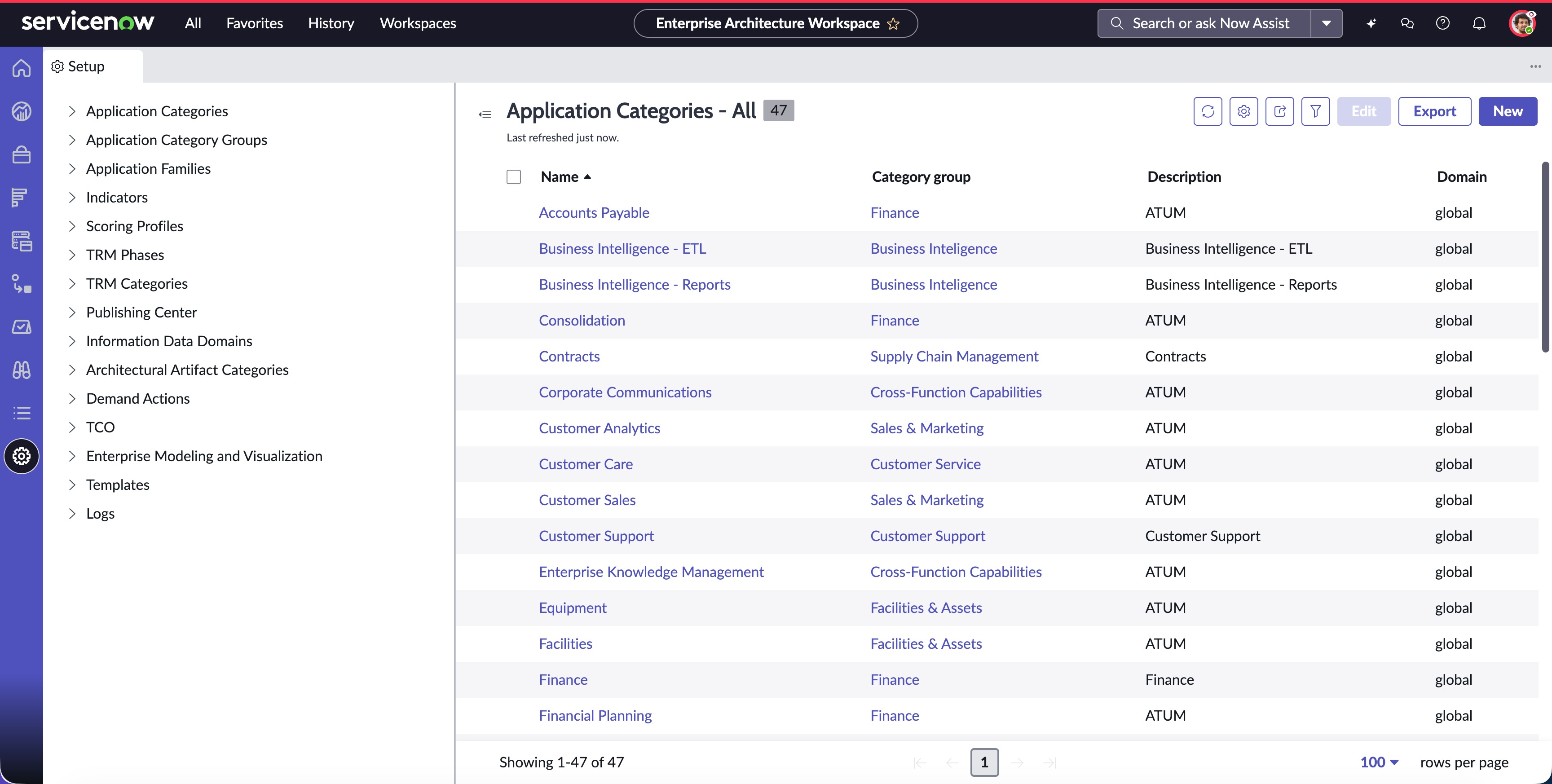The width and height of the screenshot is (1552, 784).
Task: Open the binoculars icon in sidebar
Action: (x=22, y=370)
